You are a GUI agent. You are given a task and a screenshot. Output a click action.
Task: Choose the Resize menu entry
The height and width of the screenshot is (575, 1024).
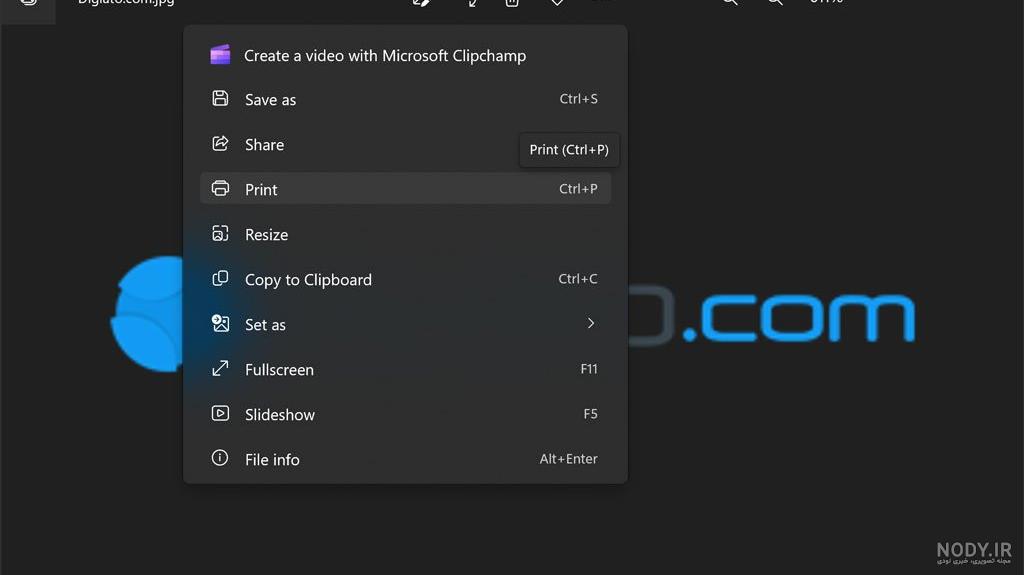click(405, 234)
